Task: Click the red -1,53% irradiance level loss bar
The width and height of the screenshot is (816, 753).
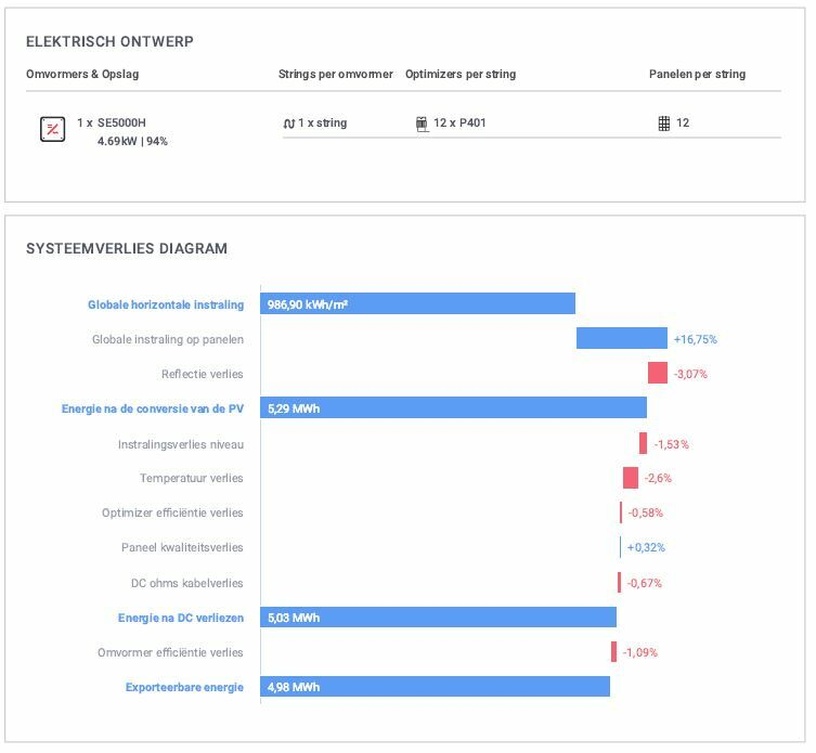Action: tap(643, 443)
